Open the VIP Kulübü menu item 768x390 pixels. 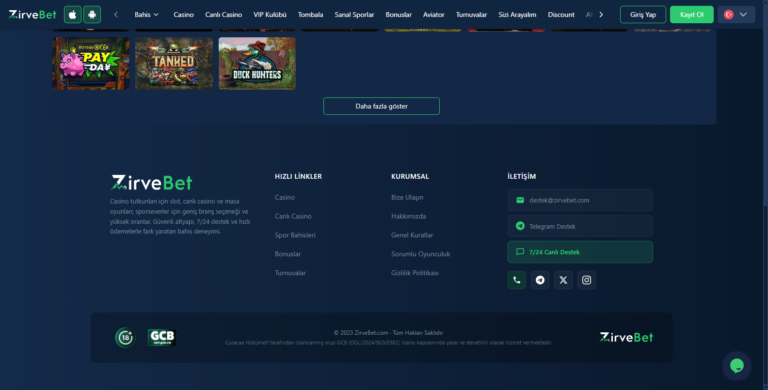(x=270, y=15)
